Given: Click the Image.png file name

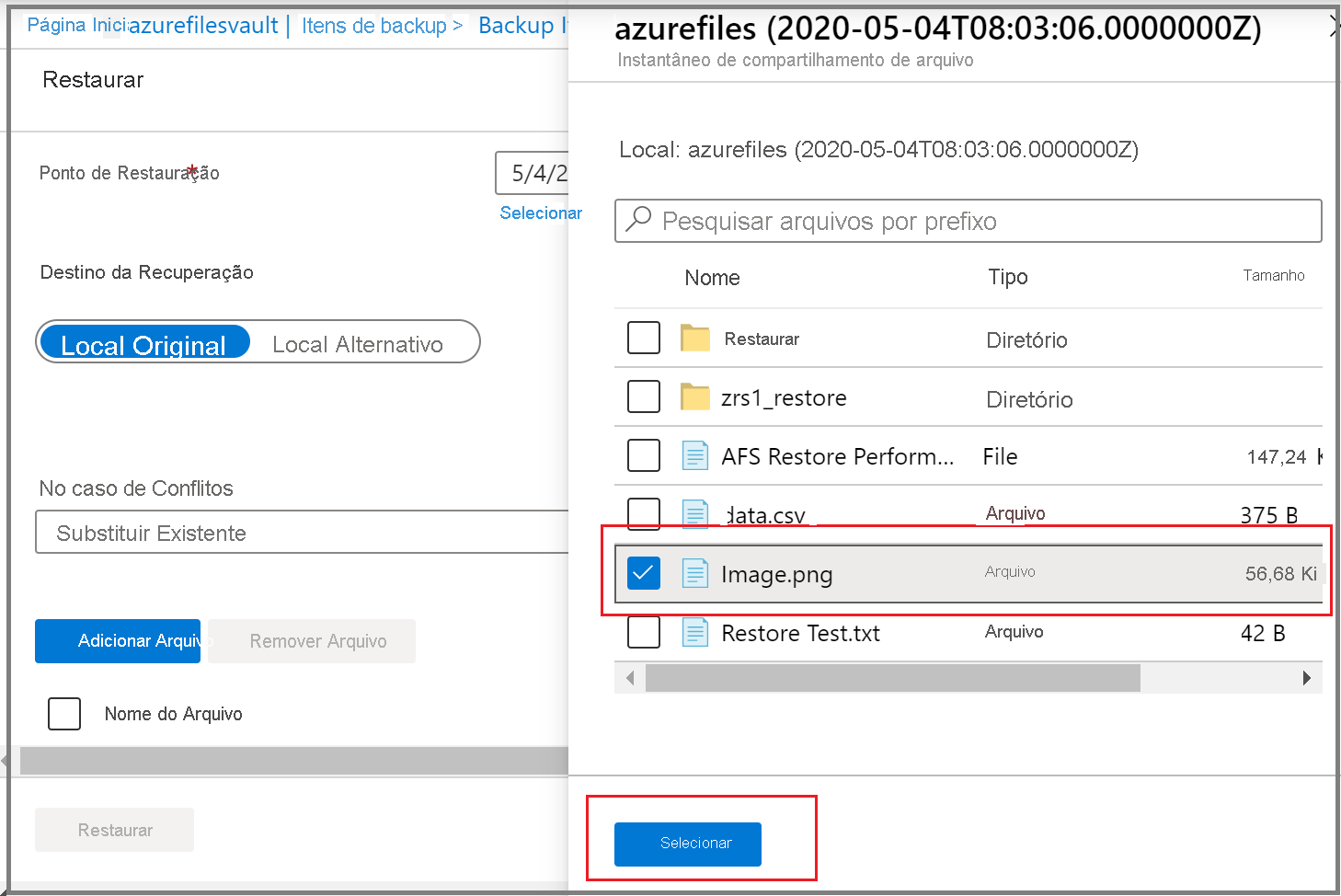Looking at the screenshot, I should 776,574.
